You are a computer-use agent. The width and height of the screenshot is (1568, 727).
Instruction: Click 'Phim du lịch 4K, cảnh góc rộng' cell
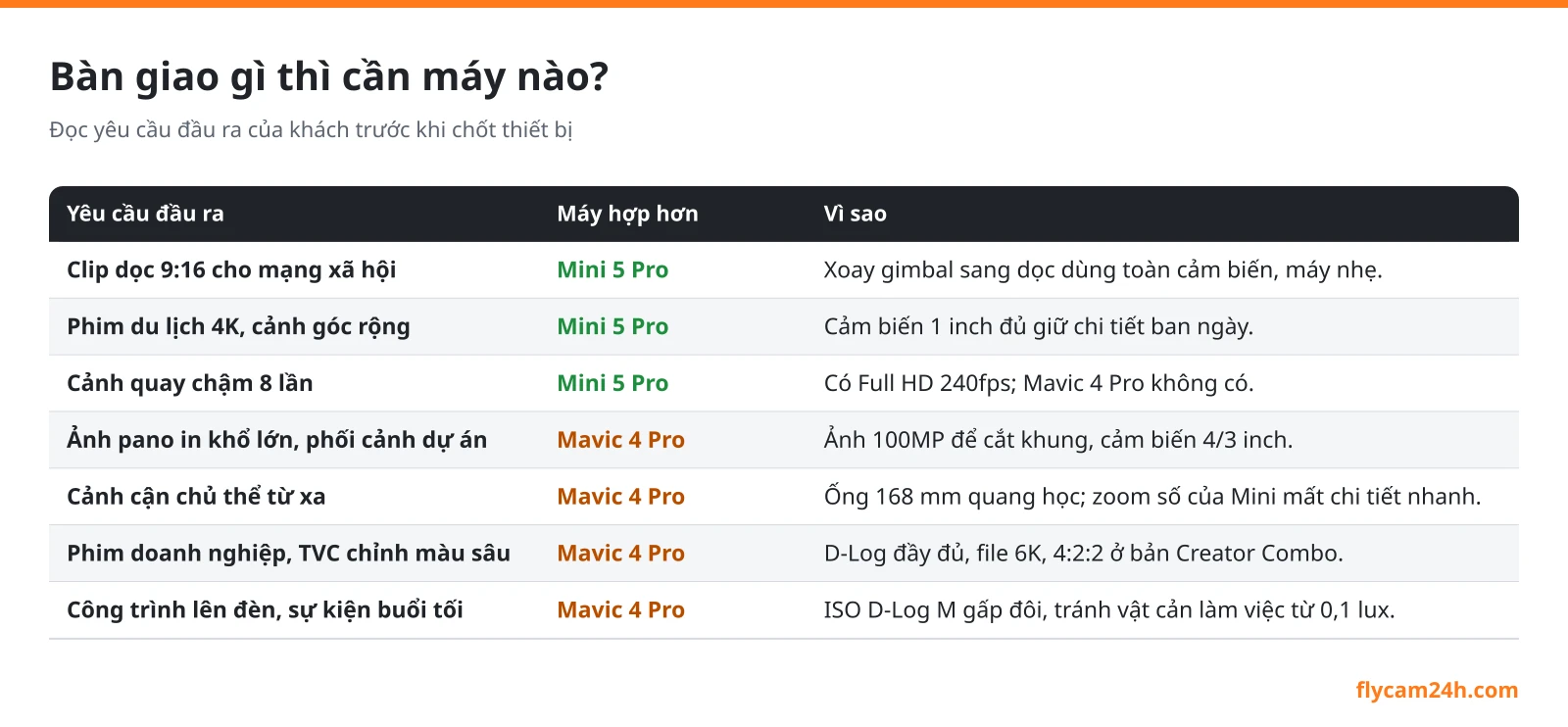[x=238, y=327]
